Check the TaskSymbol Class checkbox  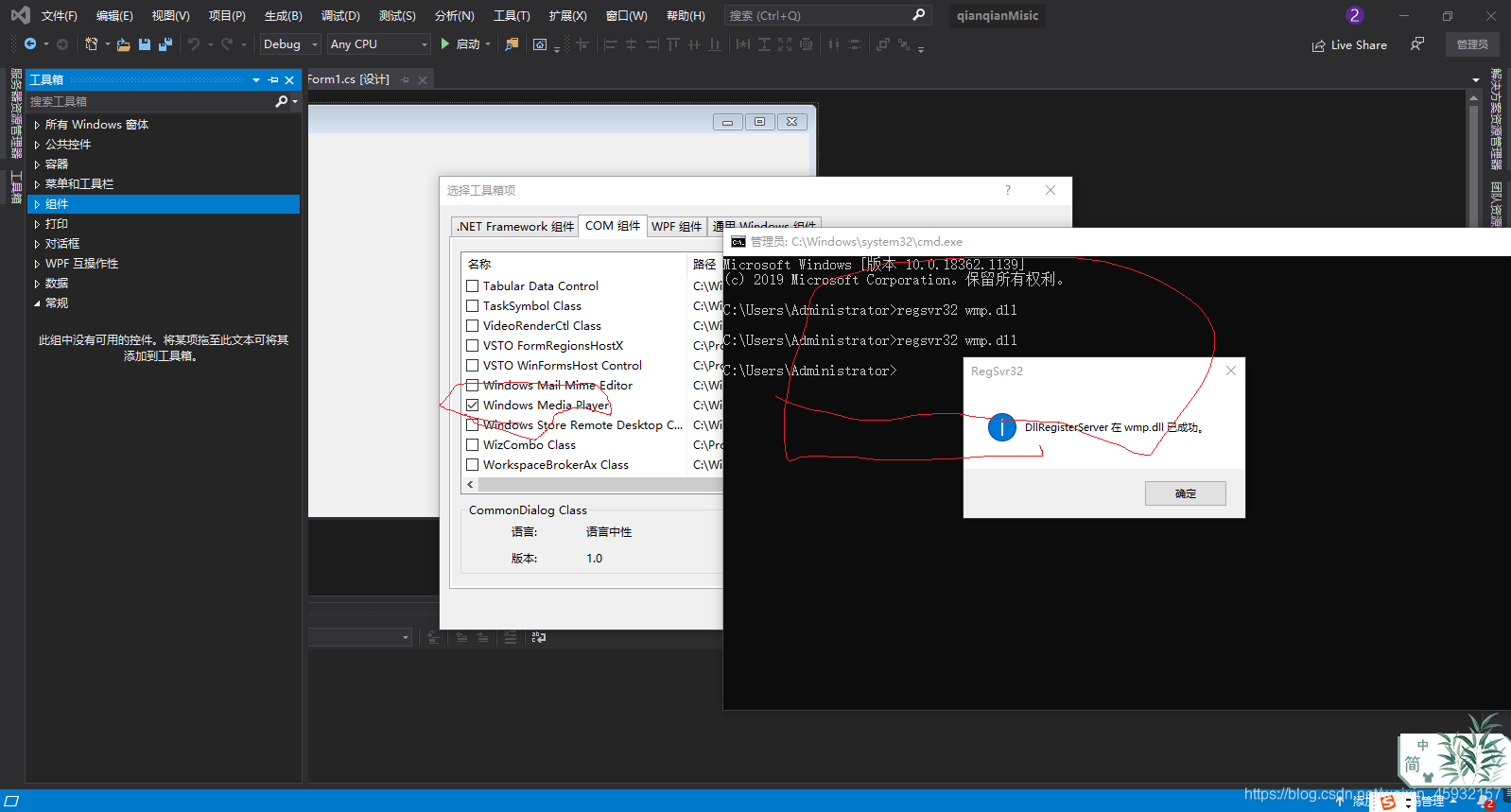pos(472,305)
